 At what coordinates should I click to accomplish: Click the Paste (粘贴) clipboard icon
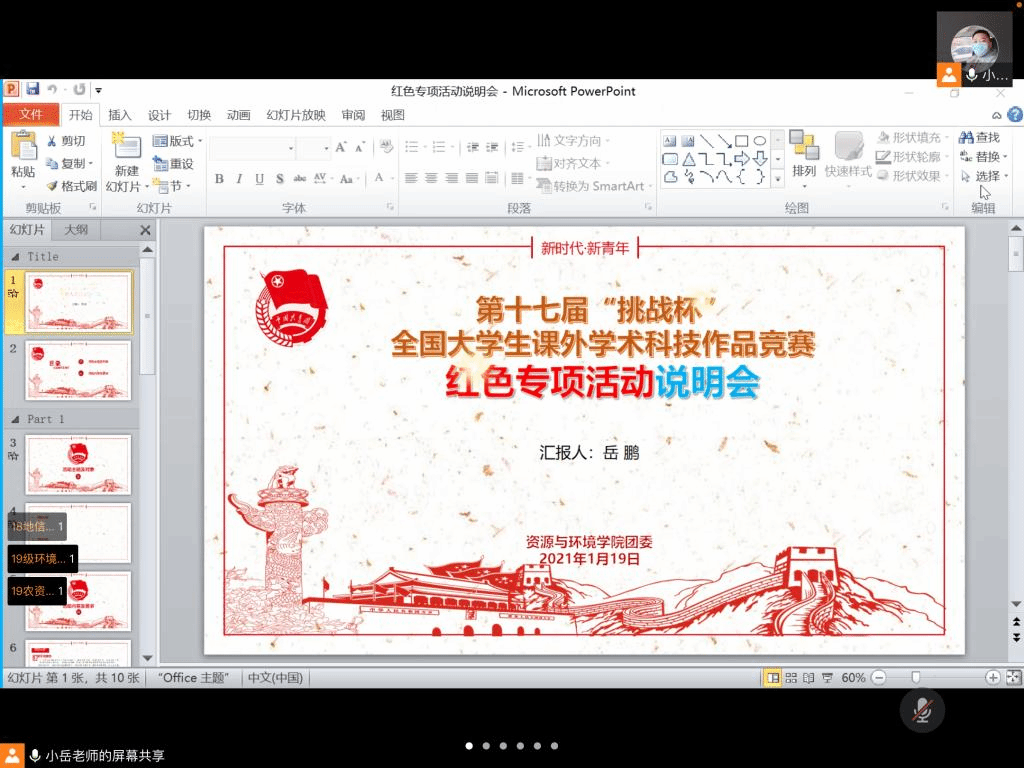pyautogui.click(x=23, y=147)
